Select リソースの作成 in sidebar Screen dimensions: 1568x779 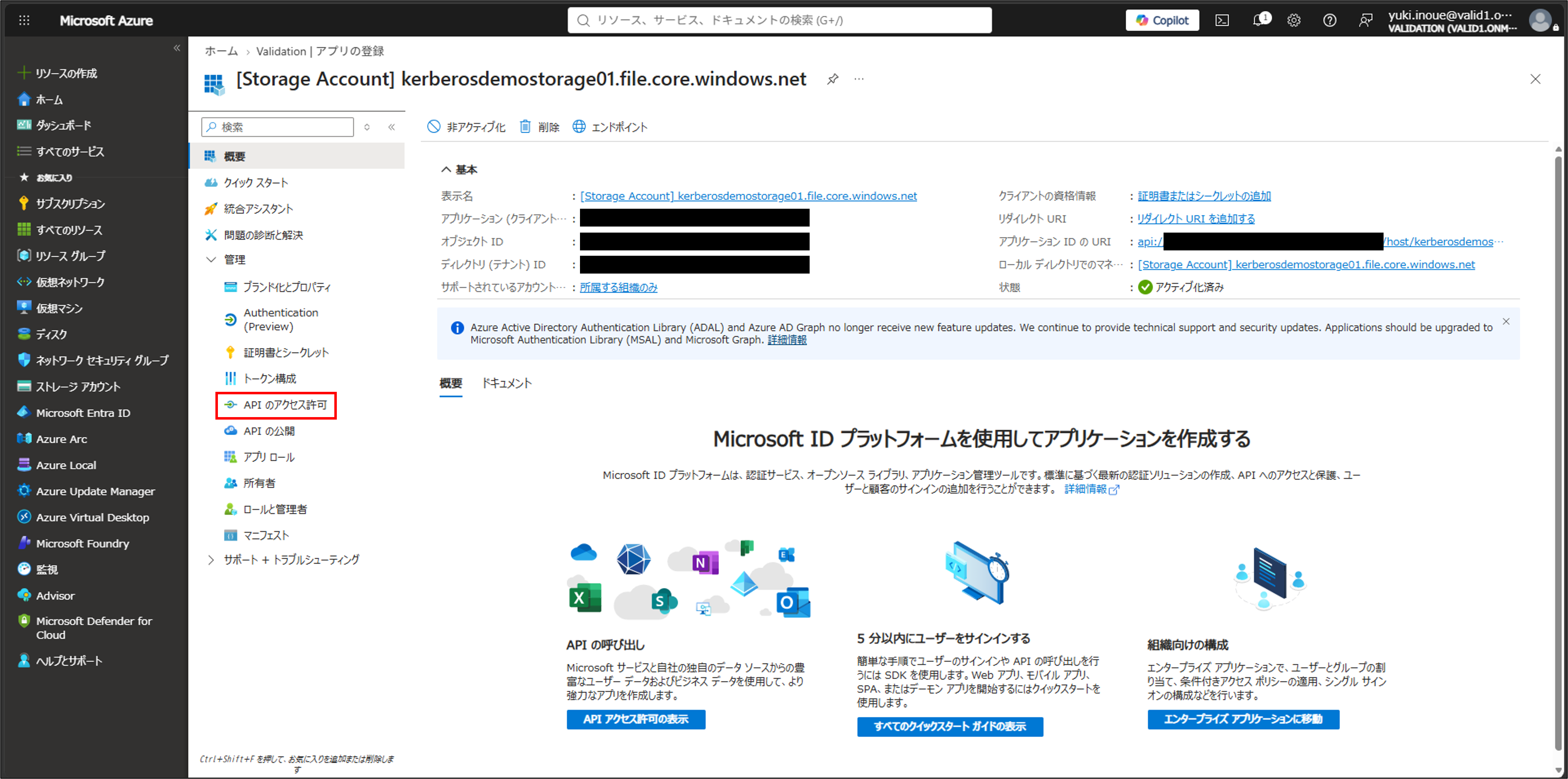coord(58,73)
